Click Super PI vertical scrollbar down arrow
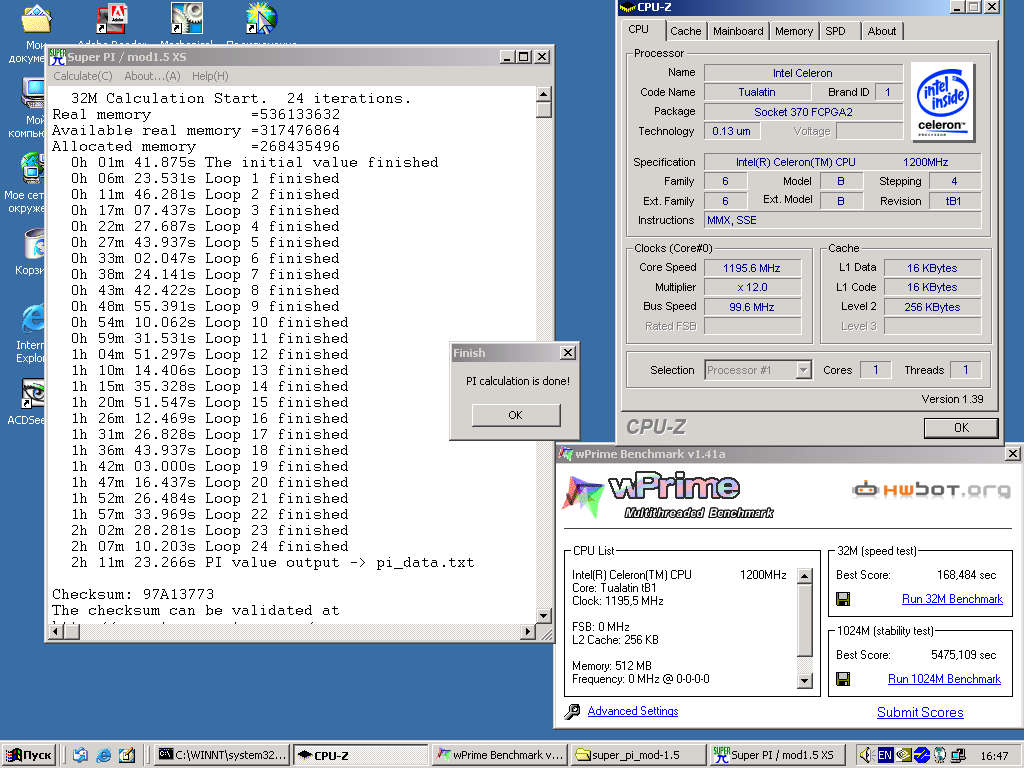Viewport: 1024px width, 768px height. point(544,615)
